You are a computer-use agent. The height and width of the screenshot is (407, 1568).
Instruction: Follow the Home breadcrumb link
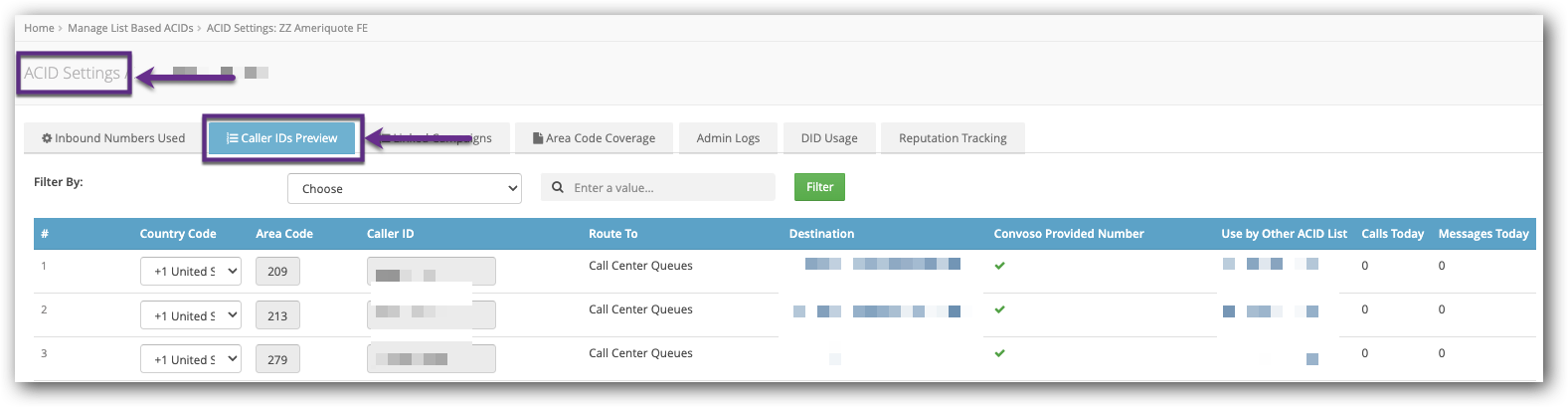[39, 28]
